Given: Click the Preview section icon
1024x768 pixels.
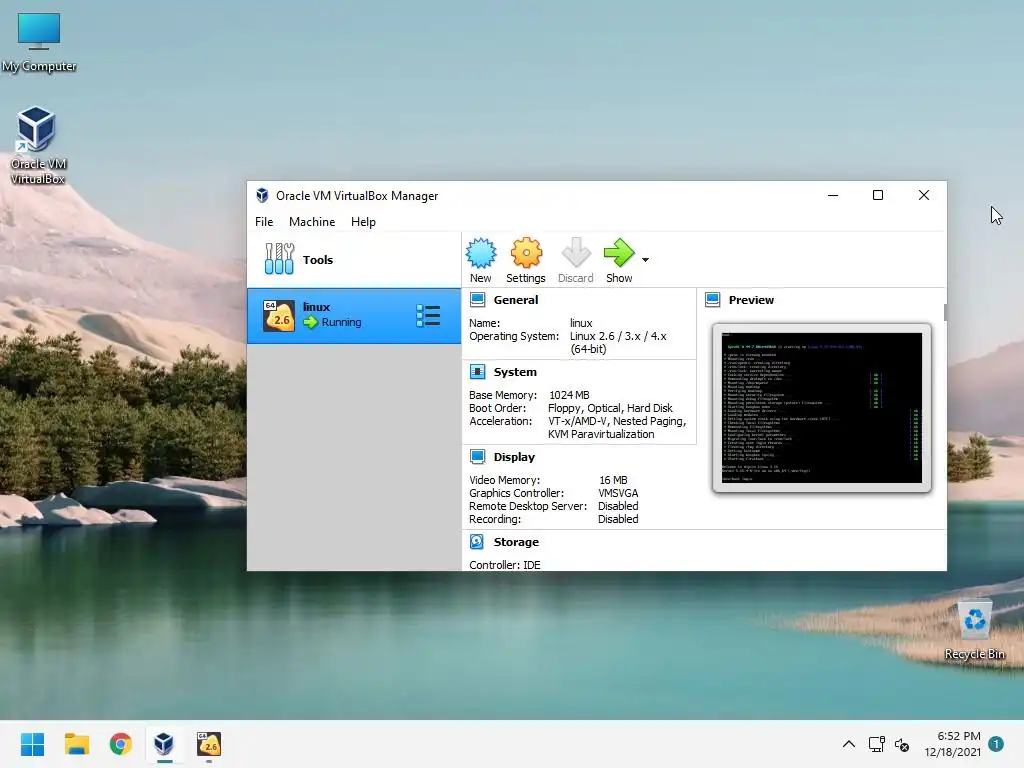Looking at the screenshot, I should (x=712, y=300).
